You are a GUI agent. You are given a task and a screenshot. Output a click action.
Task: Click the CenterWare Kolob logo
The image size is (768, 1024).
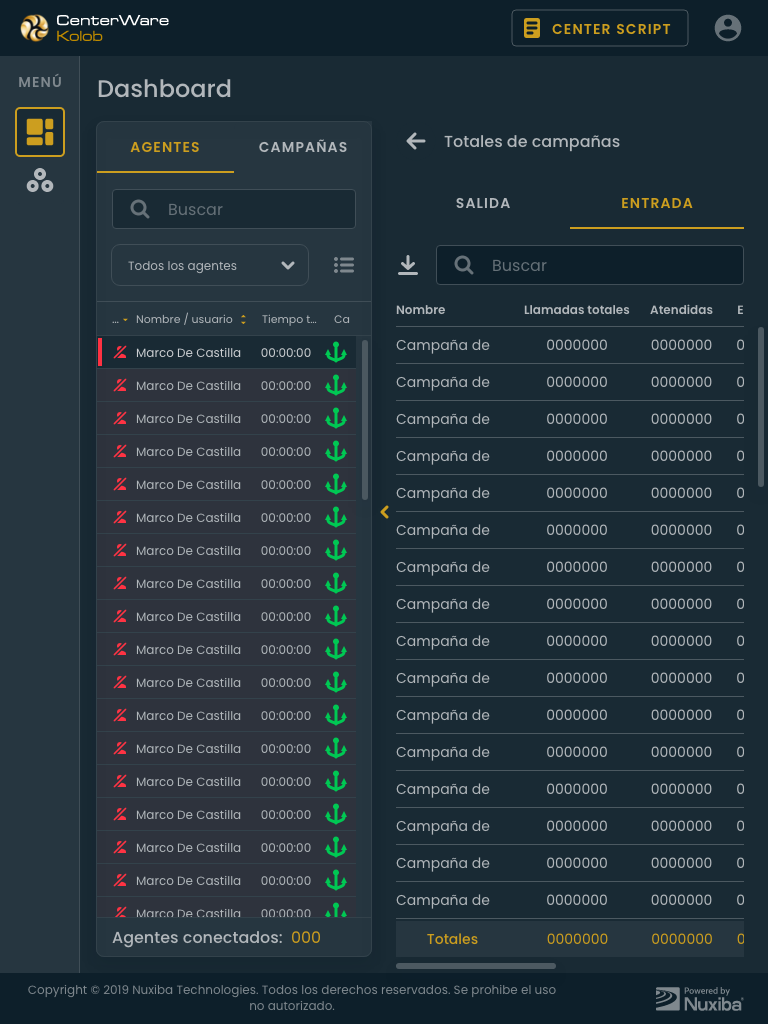pos(95,28)
